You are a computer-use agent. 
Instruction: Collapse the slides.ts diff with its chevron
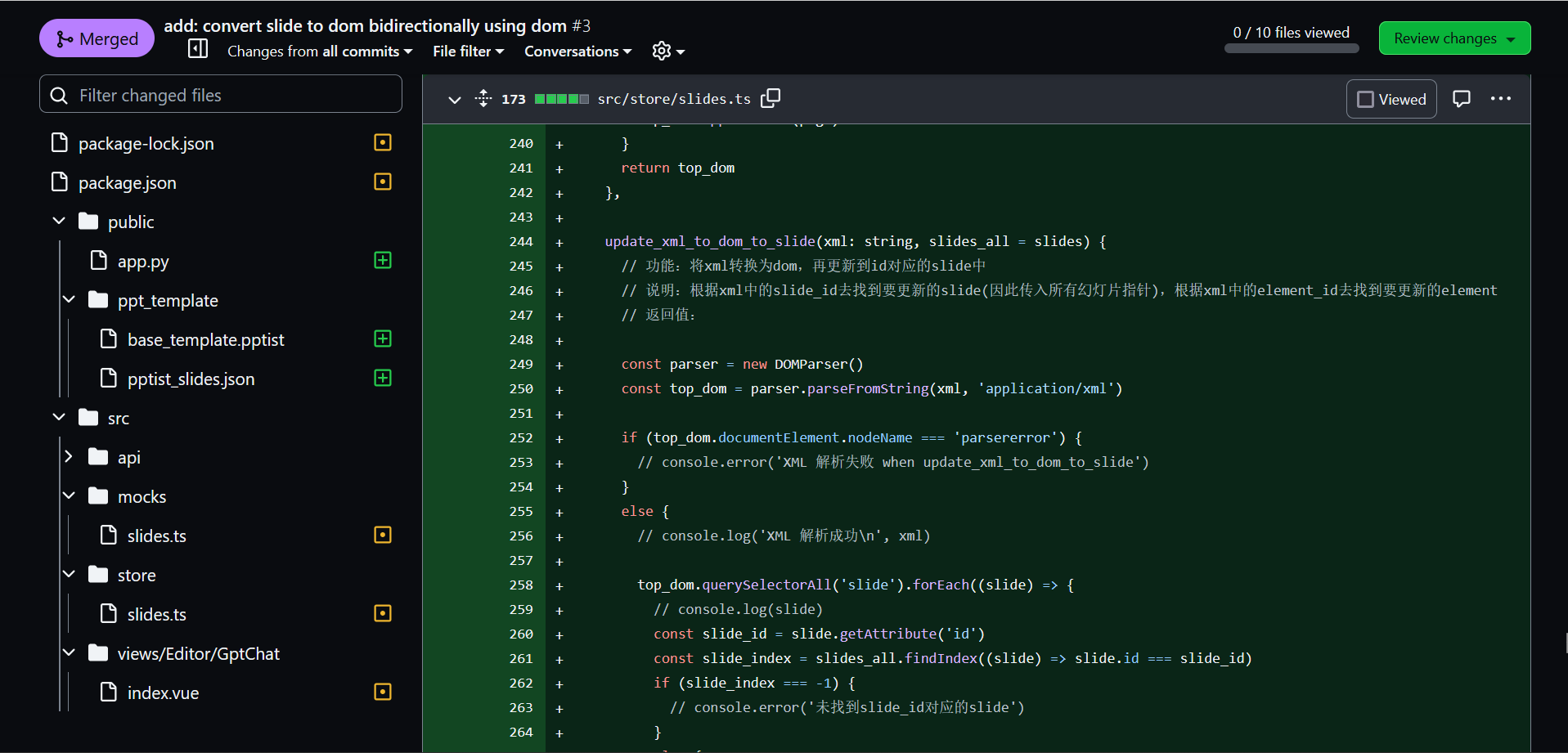click(454, 99)
